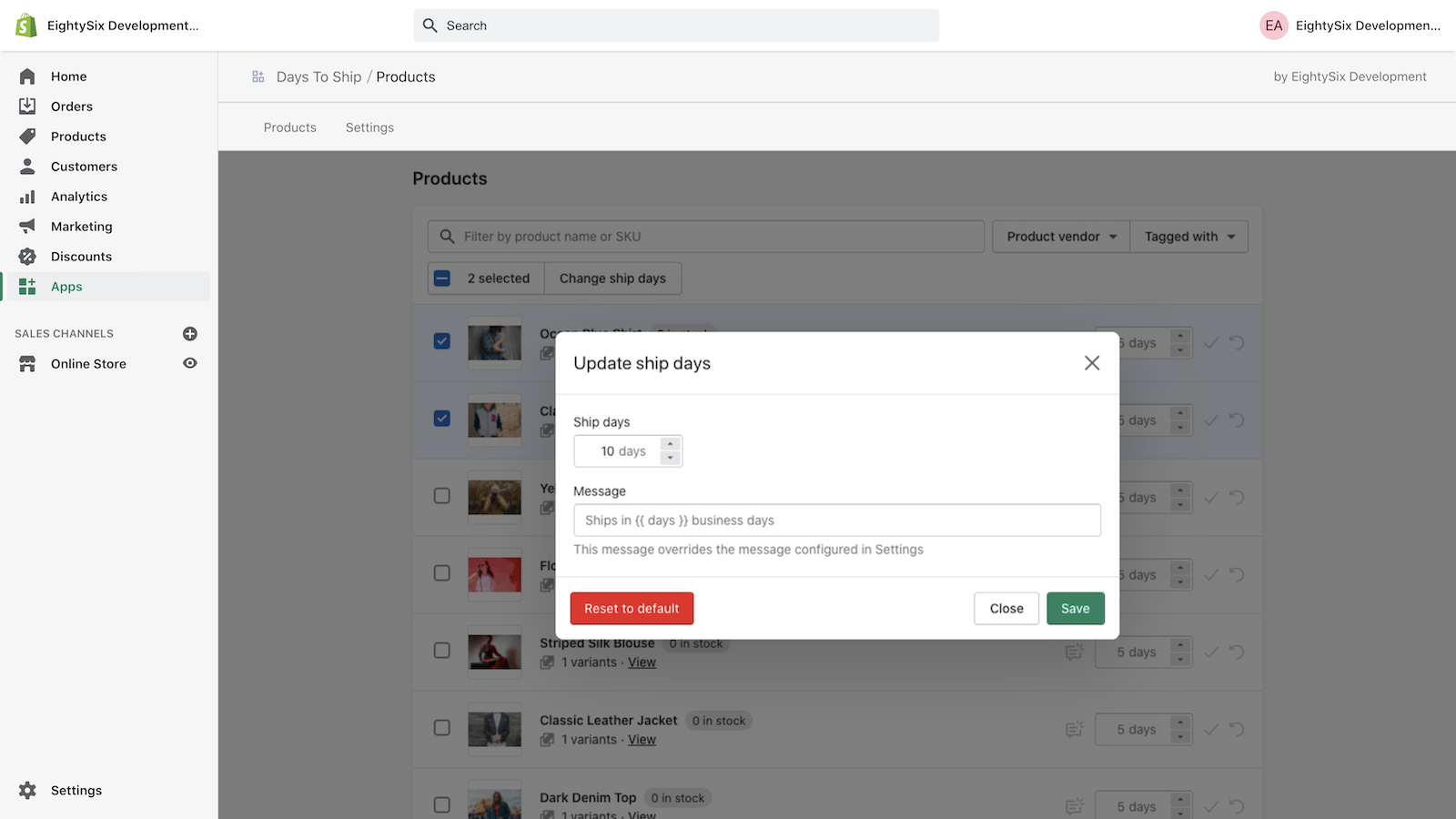1456x819 pixels.
Task: Click the Marketing megaphone icon
Action: [27, 227]
